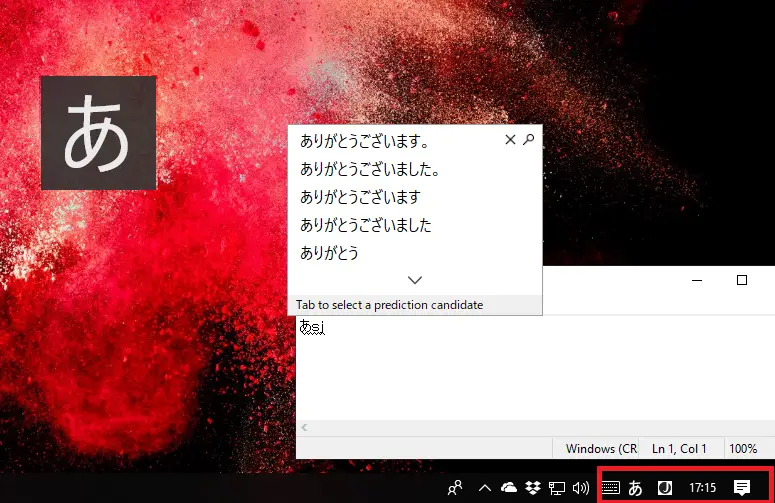Viewport: 775px width, 503px height.
Task: Click Japanese IME J language icon
Action: [x=665, y=488]
